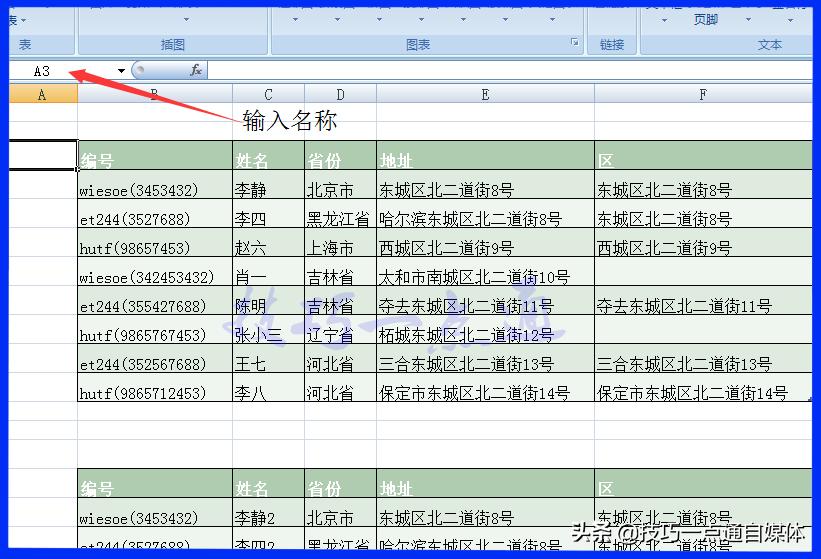Image resolution: width=821 pixels, height=559 pixels.
Task: Select cell et244(355427688)
Action: tap(155, 300)
